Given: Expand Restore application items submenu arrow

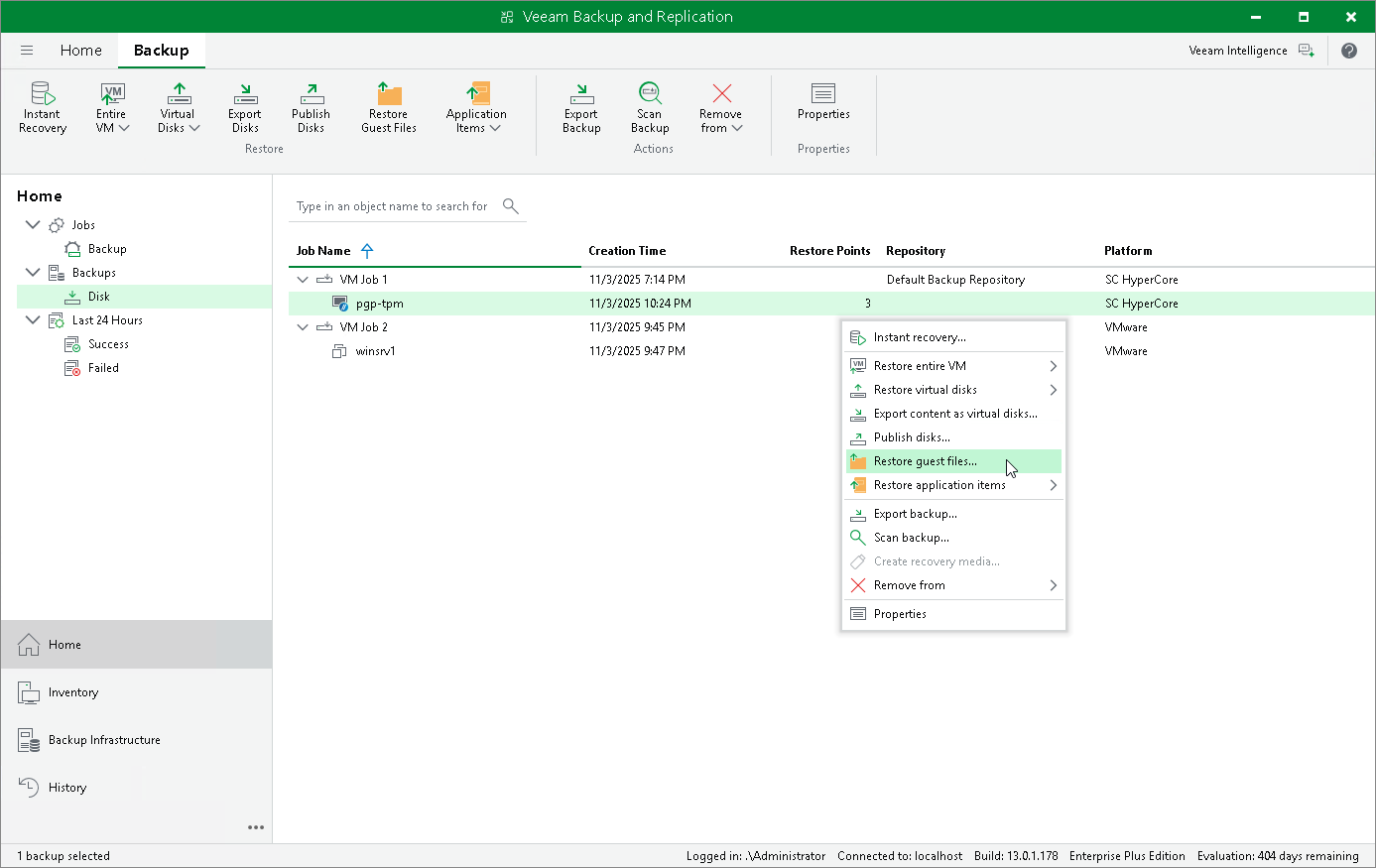Looking at the screenshot, I should [x=1054, y=485].
